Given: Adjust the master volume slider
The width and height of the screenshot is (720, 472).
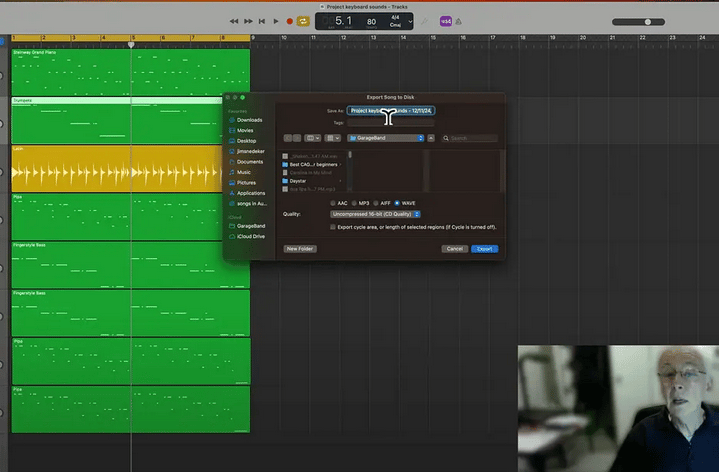Looking at the screenshot, I should (648, 21).
